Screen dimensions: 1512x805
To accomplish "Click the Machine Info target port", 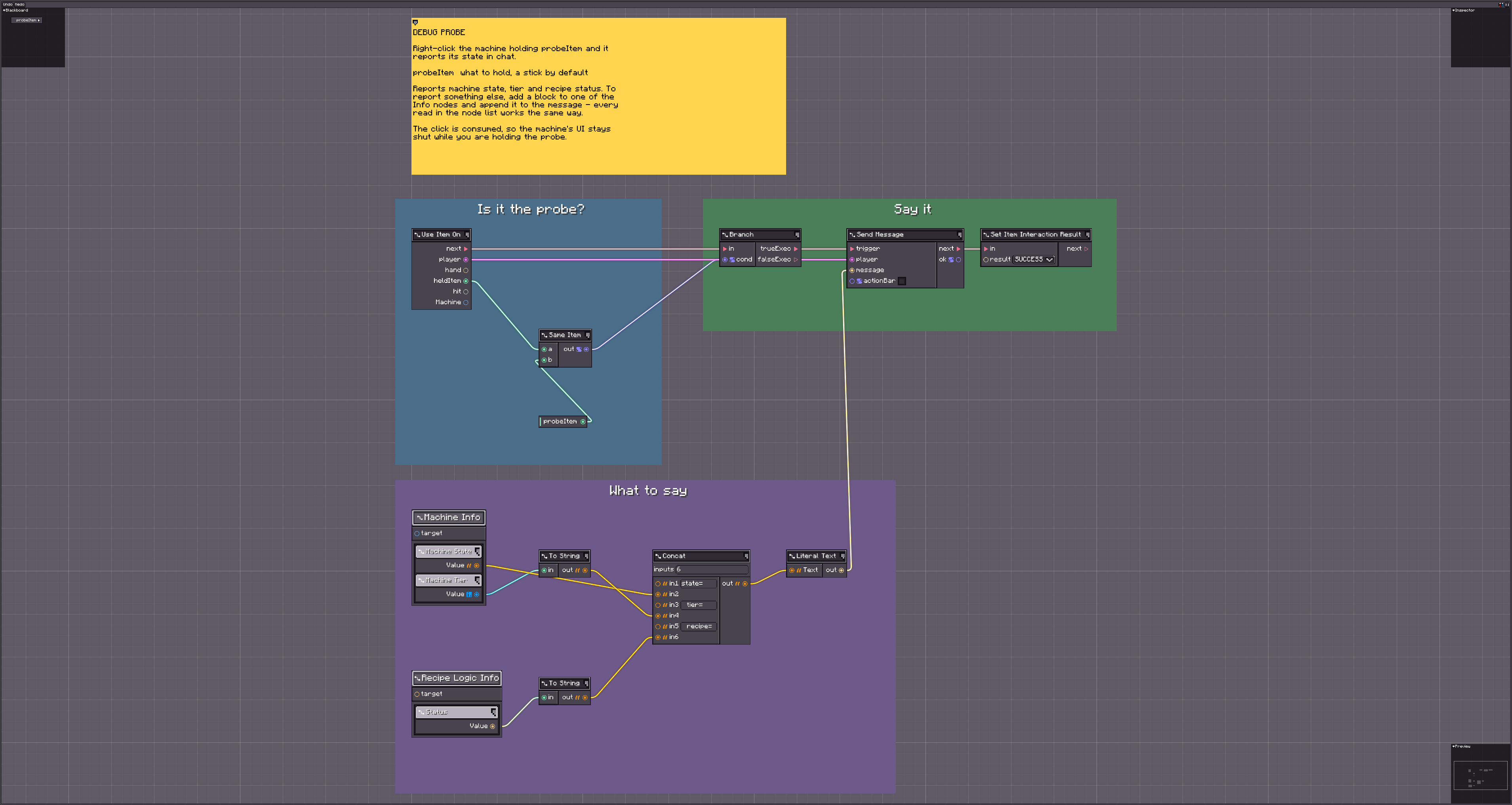I will 417,534.
